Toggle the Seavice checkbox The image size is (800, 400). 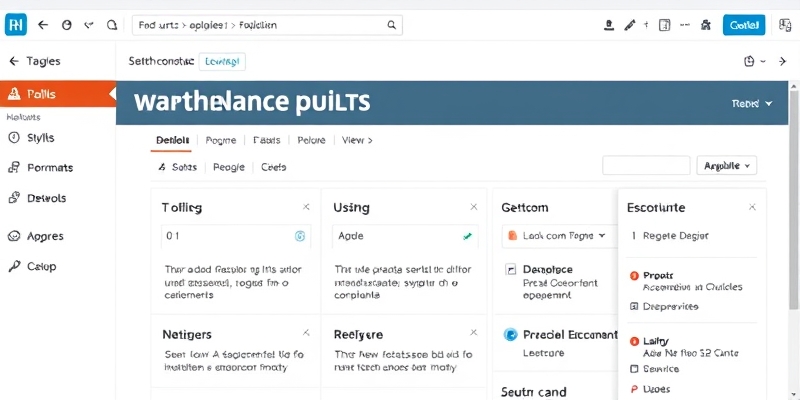pos(634,369)
